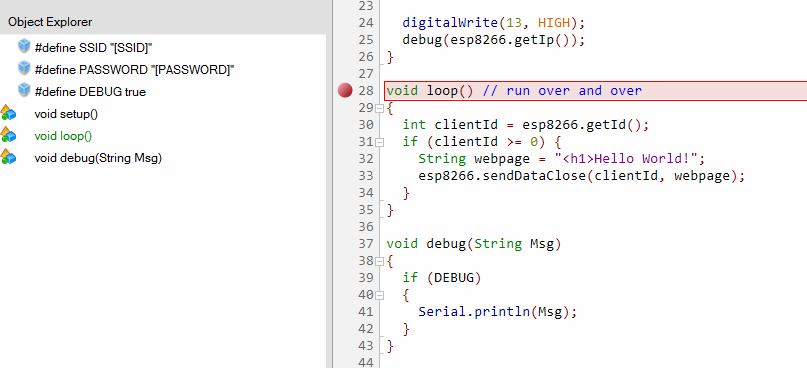Click esp8266.sendDataClose(clientId, webpage); line
The image size is (807, 368).
click(x=582, y=176)
